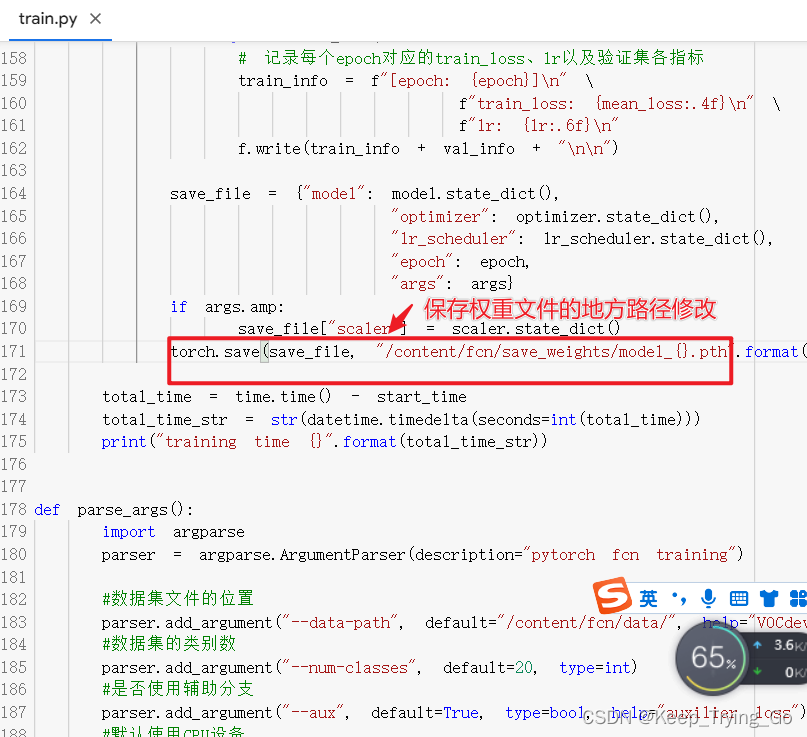Viewport: 807px width, 737px height.
Task: Open the Sogou skin shirt icon
Action: point(768,599)
